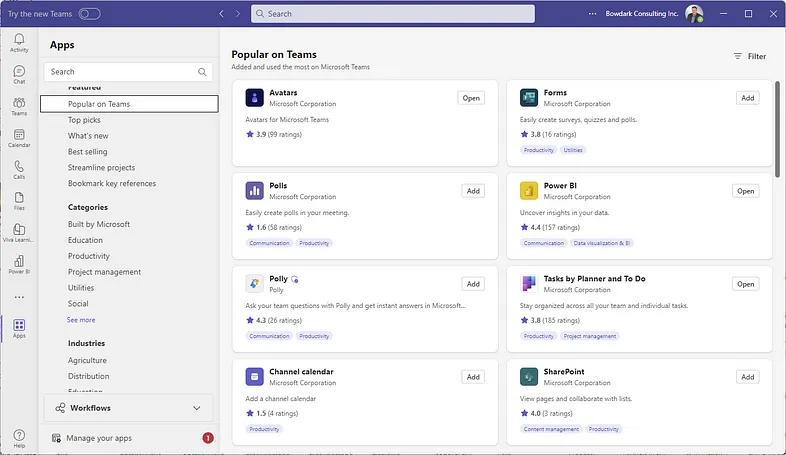Go forward using the right arrow

click(238, 14)
